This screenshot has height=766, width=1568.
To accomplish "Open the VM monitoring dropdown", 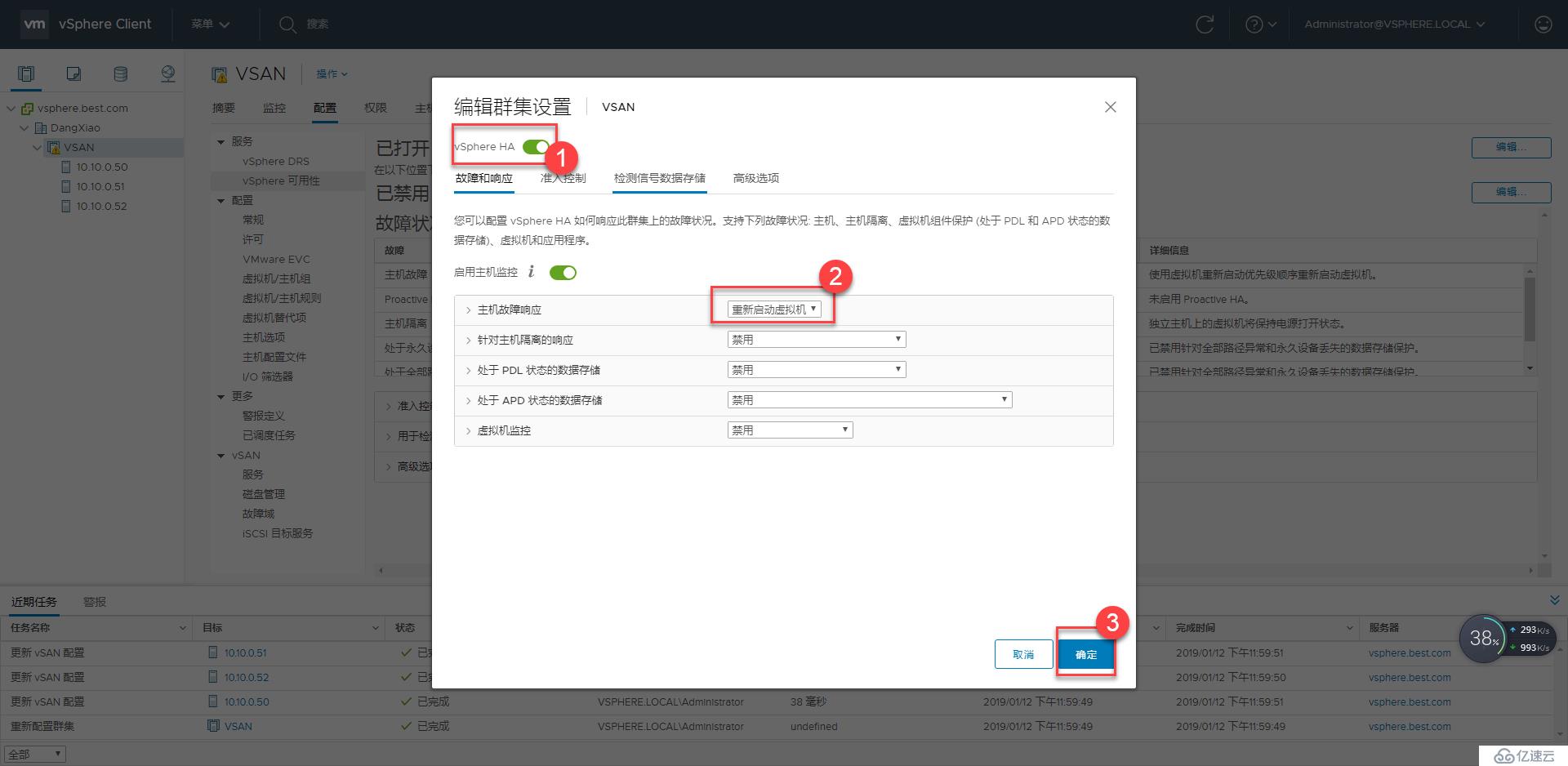I will pos(790,430).
